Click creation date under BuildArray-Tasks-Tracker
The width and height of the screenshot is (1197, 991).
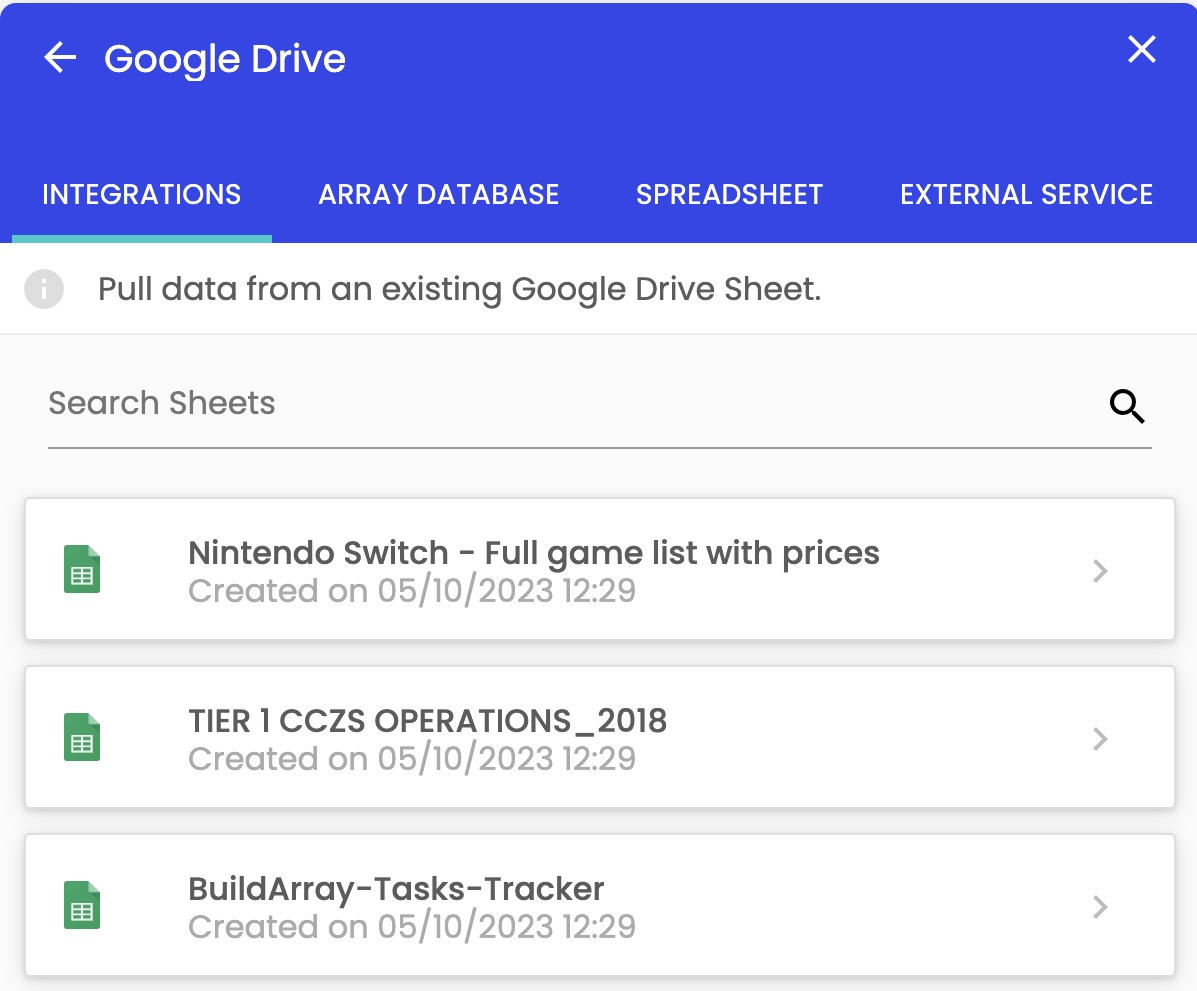(411, 927)
